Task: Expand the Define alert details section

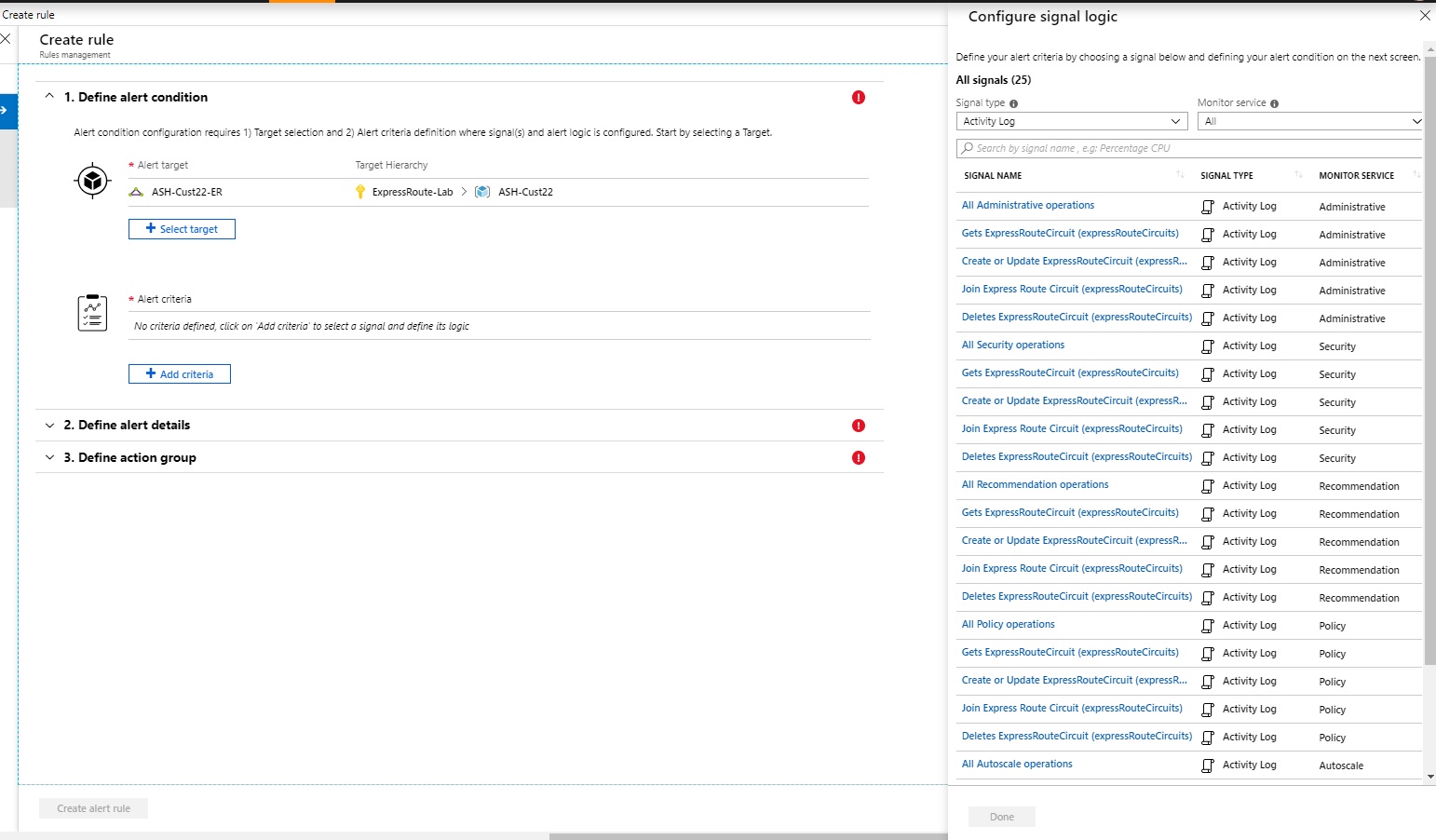Action: [49, 426]
